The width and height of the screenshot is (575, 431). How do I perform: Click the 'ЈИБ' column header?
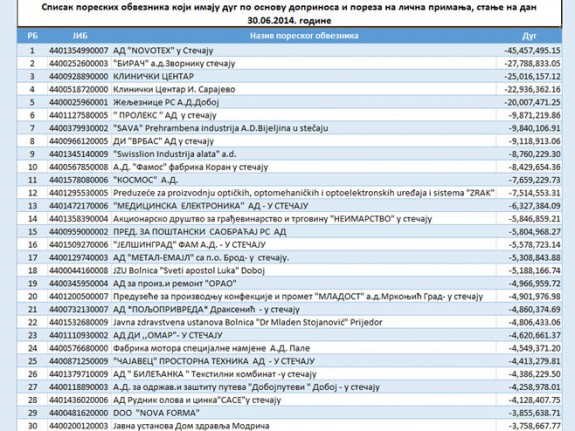pyautogui.click(x=80, y=36)
